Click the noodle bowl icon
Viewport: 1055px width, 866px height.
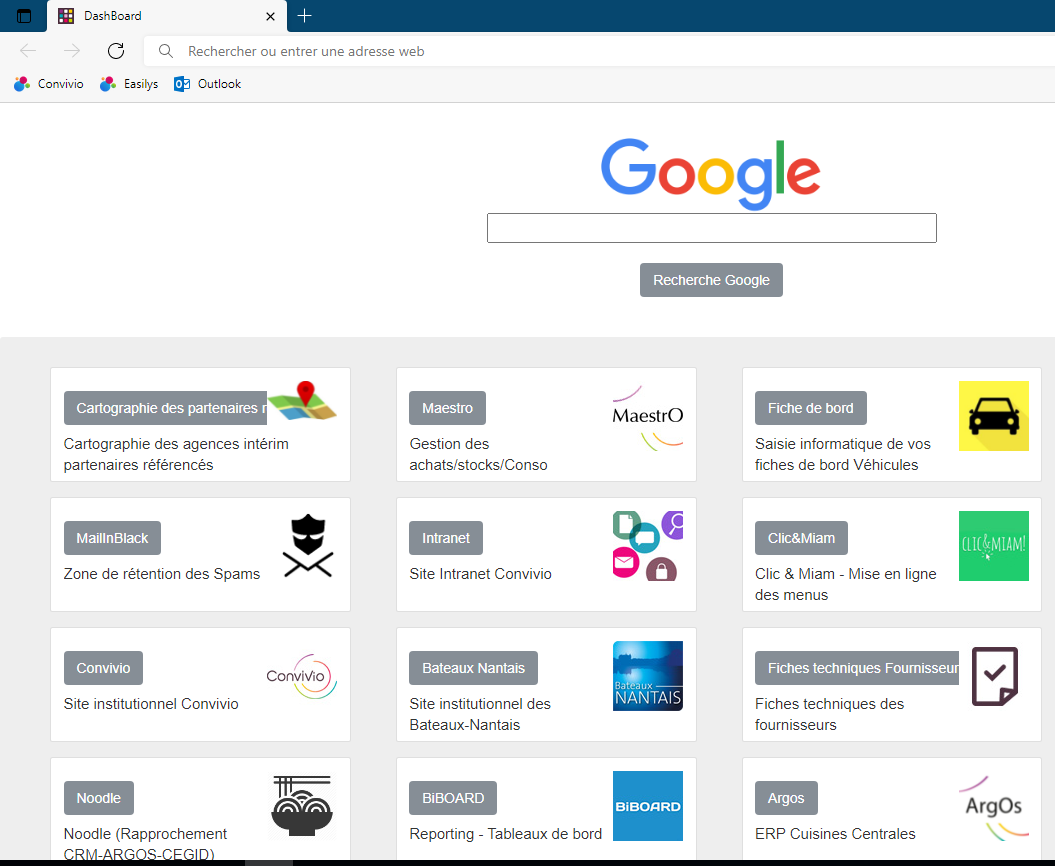tap(301, 805)
